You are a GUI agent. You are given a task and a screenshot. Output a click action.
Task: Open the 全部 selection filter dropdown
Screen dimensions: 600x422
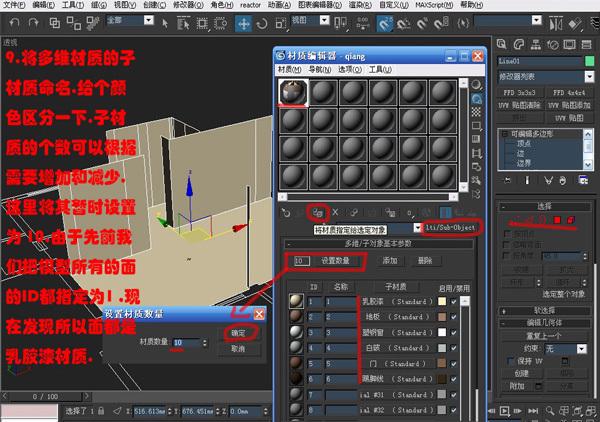coord(148,20)
